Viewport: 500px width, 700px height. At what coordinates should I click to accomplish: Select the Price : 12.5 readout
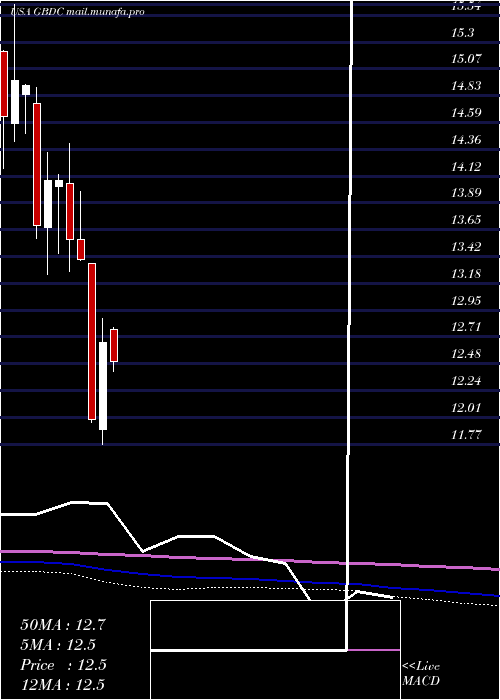pos(63,665)
